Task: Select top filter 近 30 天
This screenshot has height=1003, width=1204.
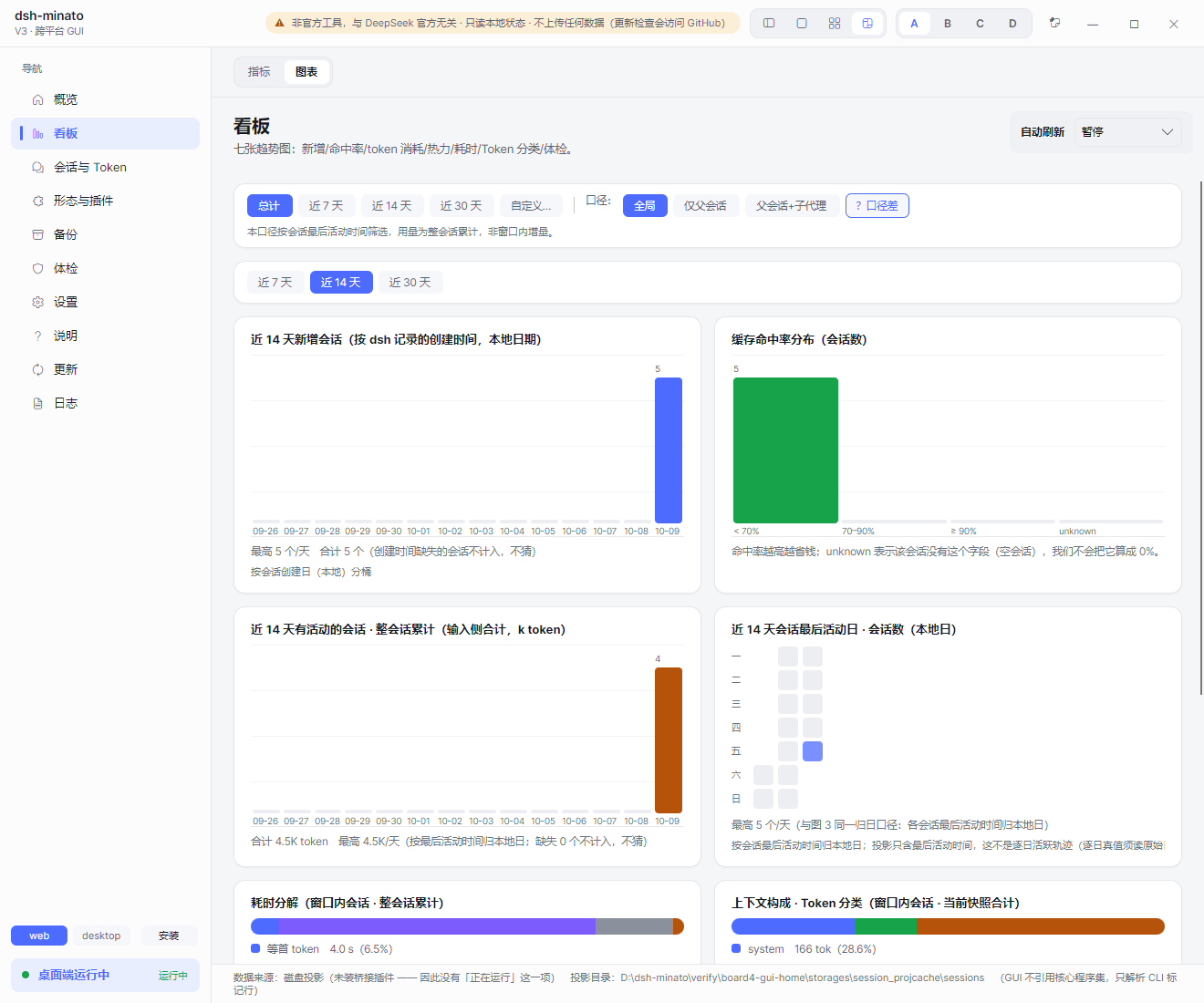Action: point(462,206)
